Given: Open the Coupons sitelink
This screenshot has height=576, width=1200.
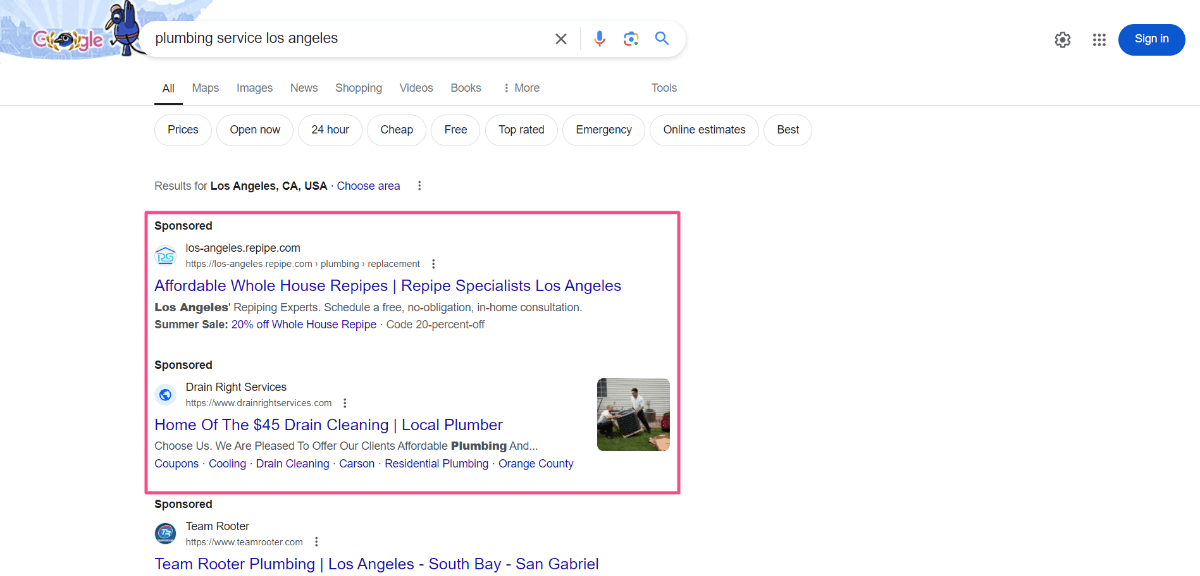Looking at the screenshot, I should pyautogui.click(x=177, y=464).
